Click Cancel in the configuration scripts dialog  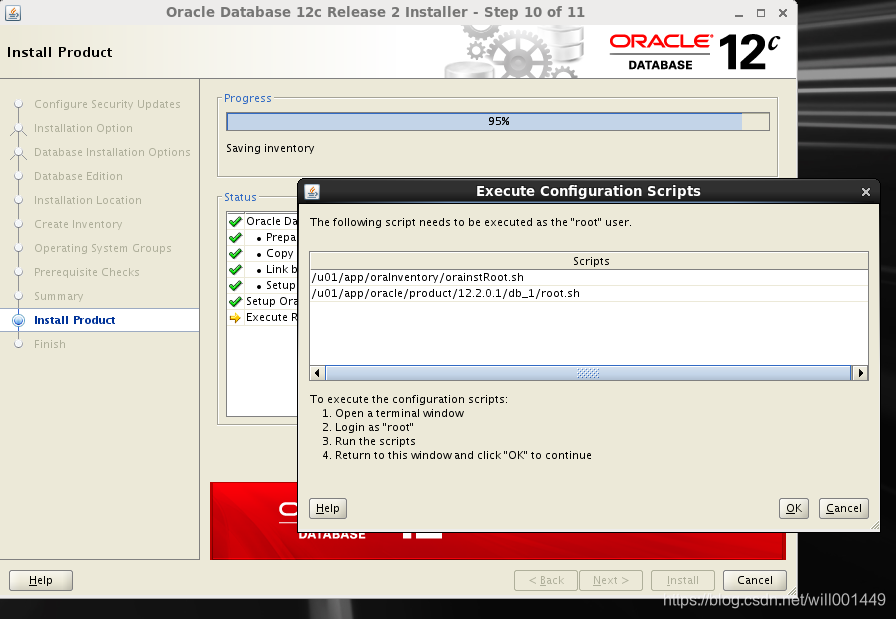pos(843,508)
